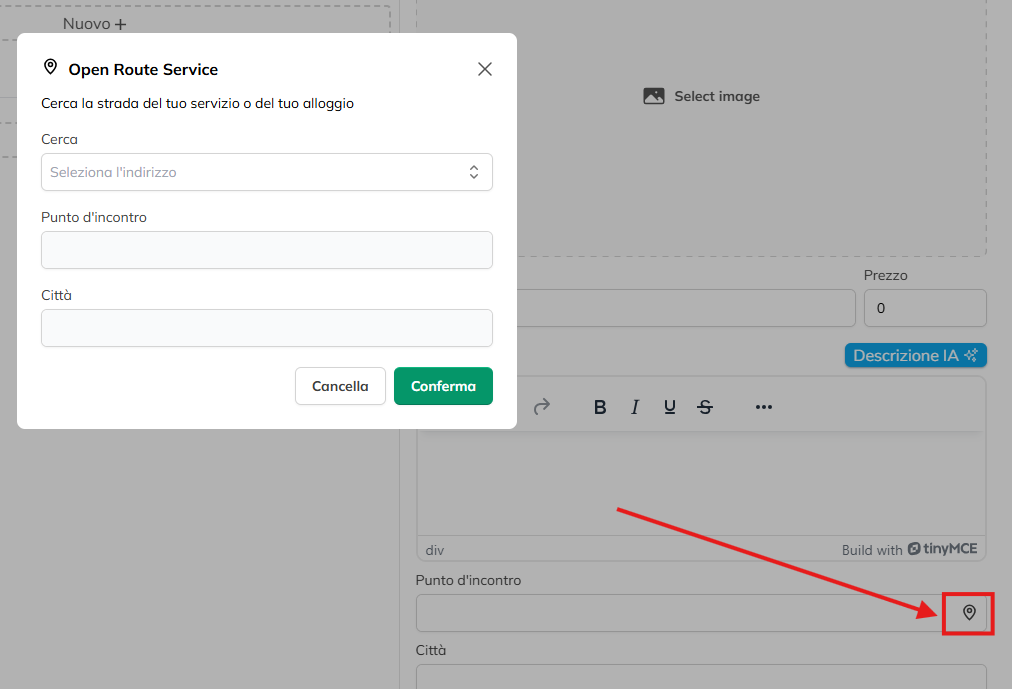Screen dimensions: 1012x689
Task: Toggle strikethrough formatting in the editor
Action: 705,407
